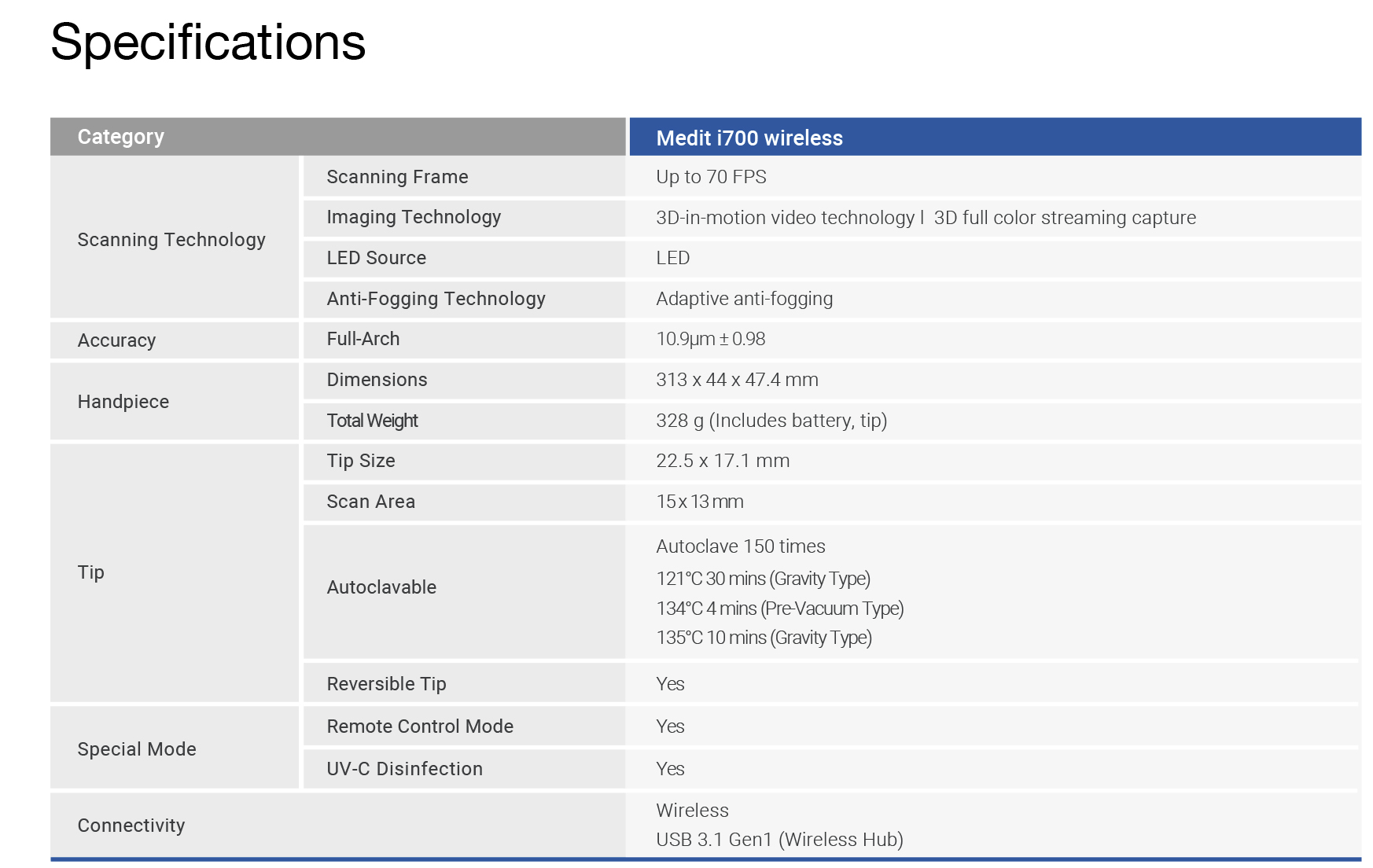Select the Medit i700 wireless header

click(749, 138)
